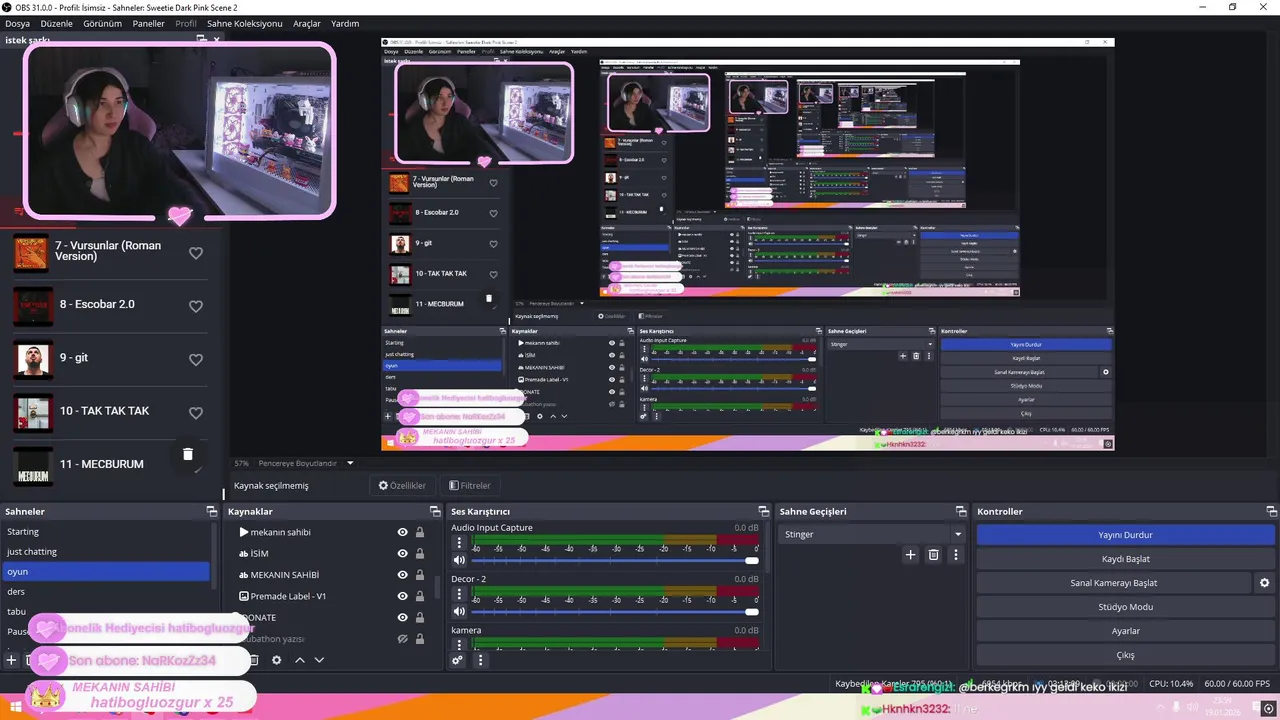Screen dimensions: 1280x720
Task: Open the Paneller menu
Action: [x=149, y=23]
